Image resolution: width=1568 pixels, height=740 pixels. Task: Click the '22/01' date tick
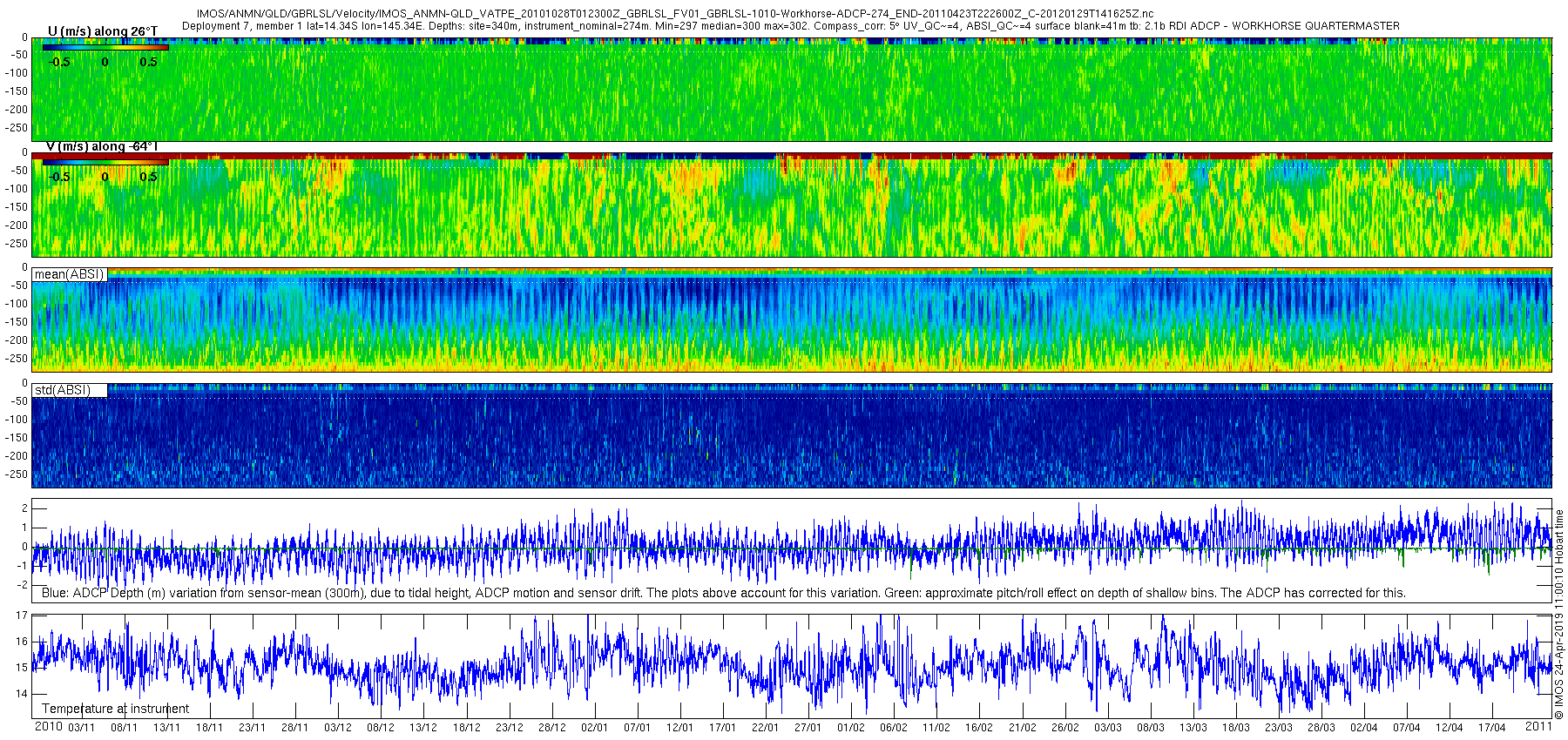point(765,728)
